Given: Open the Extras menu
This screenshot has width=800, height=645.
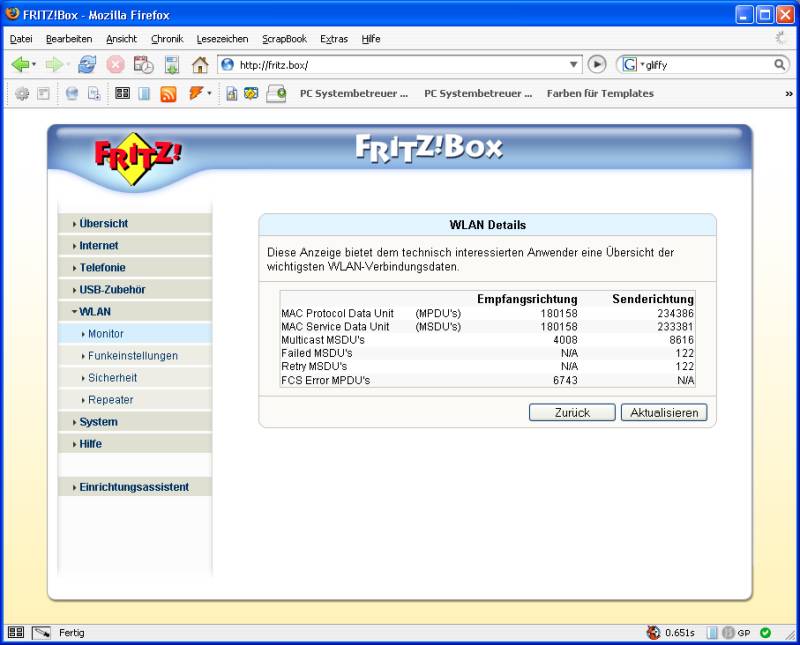Looking at the screenshot, I should pos(334,39).
